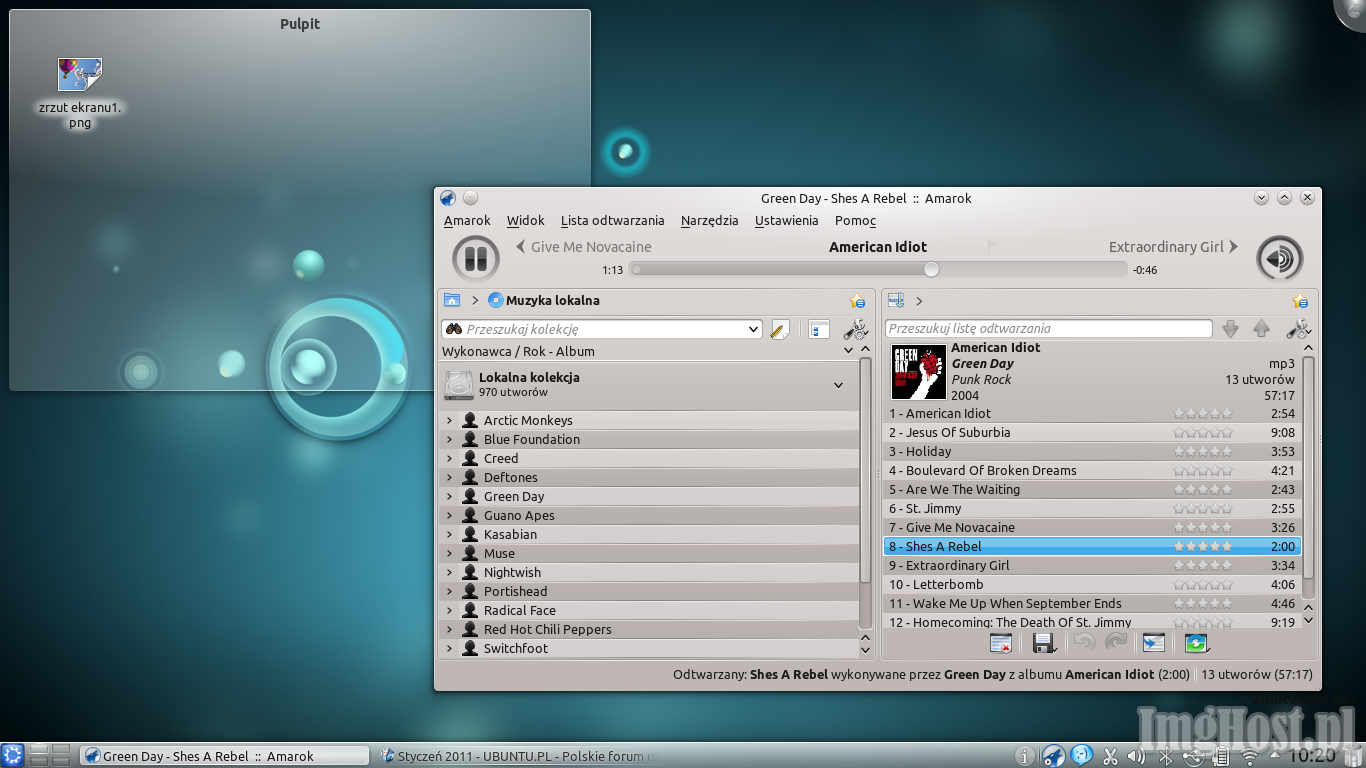Click the track progress slider handle
The image size is (1366, 768).
tap(931, 269)
